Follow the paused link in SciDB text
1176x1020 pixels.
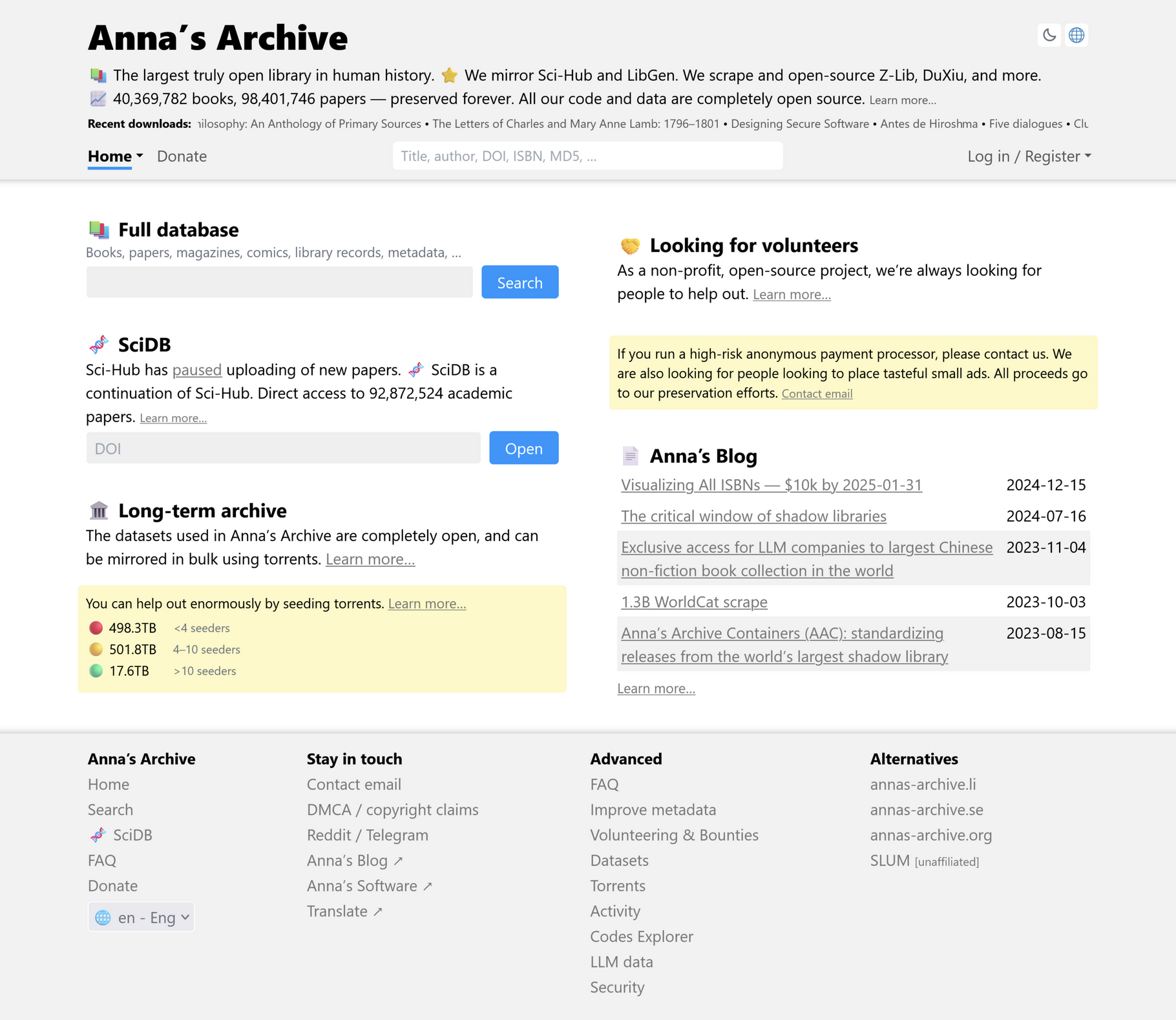point(196,370)
